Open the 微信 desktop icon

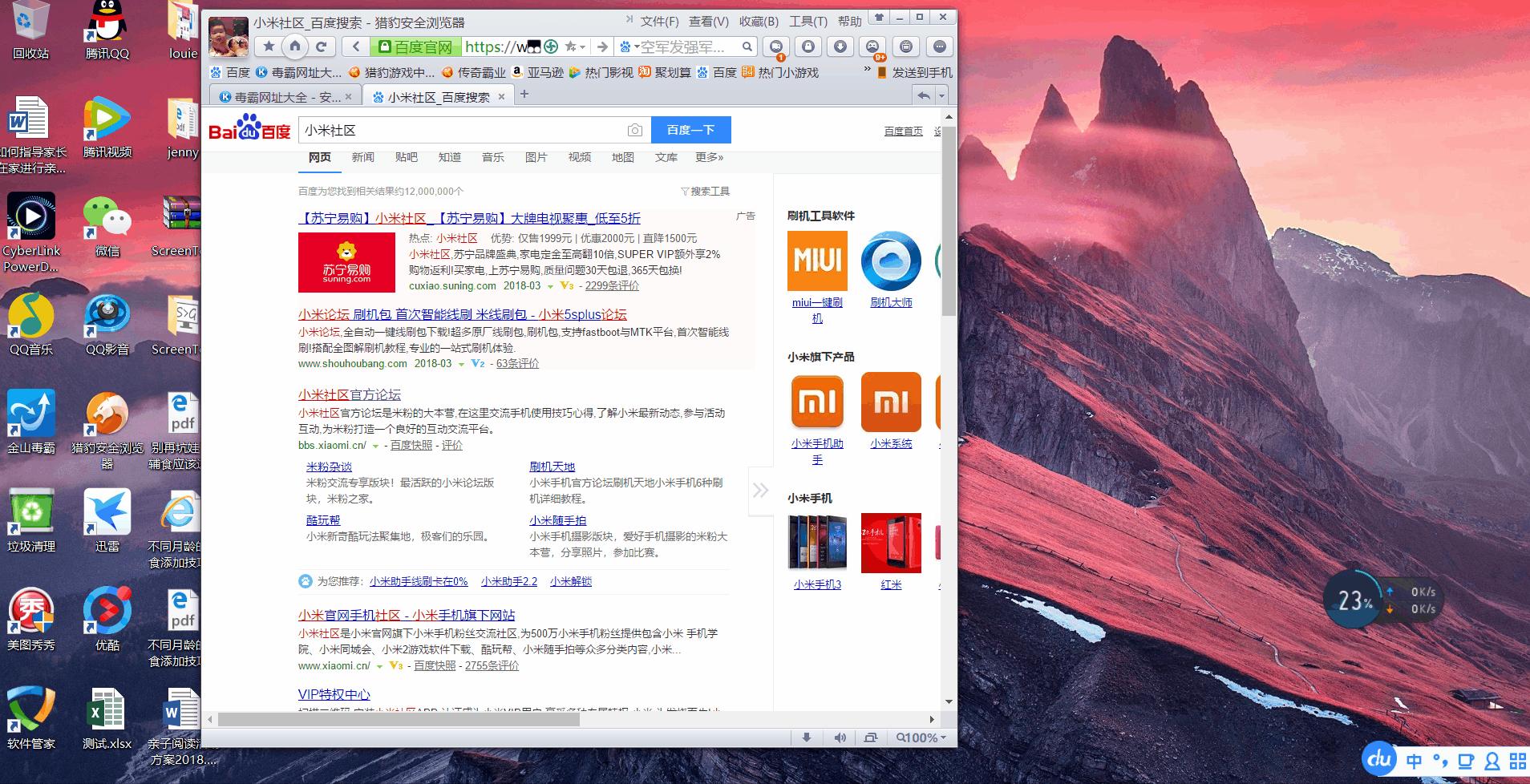[107, 228]
